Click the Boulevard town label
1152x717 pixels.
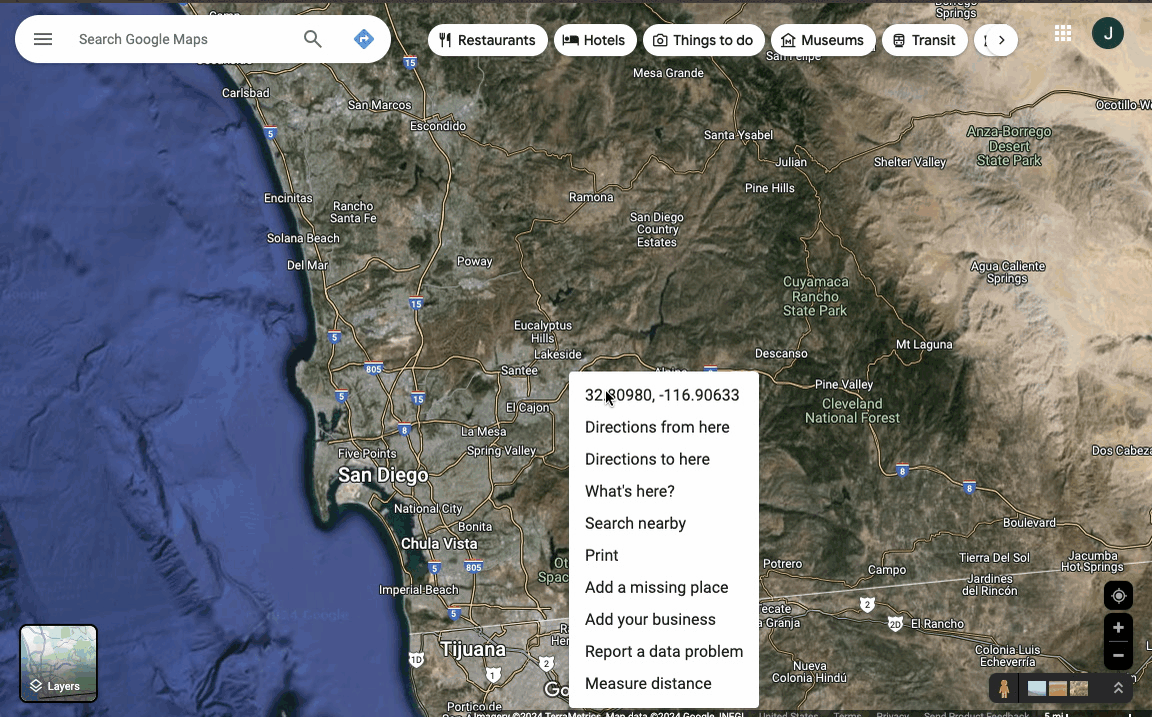pyautogui.click(x=1029, y=523)
